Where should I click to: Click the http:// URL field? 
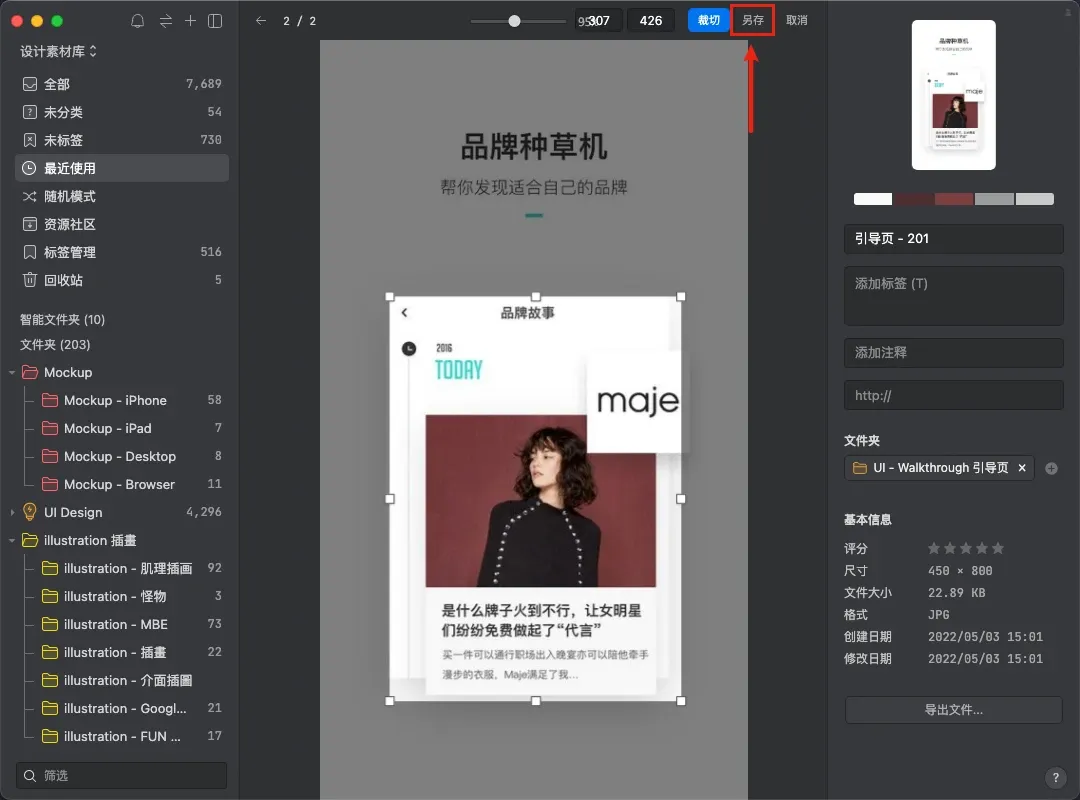pos(953,396)
